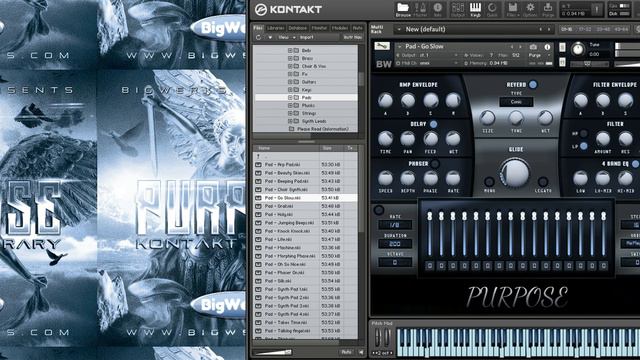Viewport: 640px width, 360px height.
Task: Open the Files disk icon menu
Action: point(512,10)
